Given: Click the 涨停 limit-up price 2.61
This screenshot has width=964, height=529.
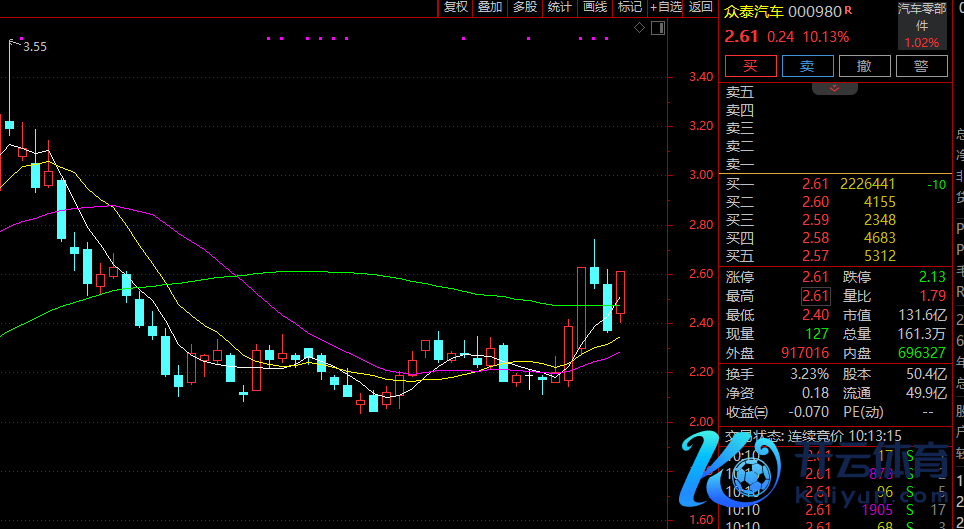Looking at the screenshot, I should 815,277.
